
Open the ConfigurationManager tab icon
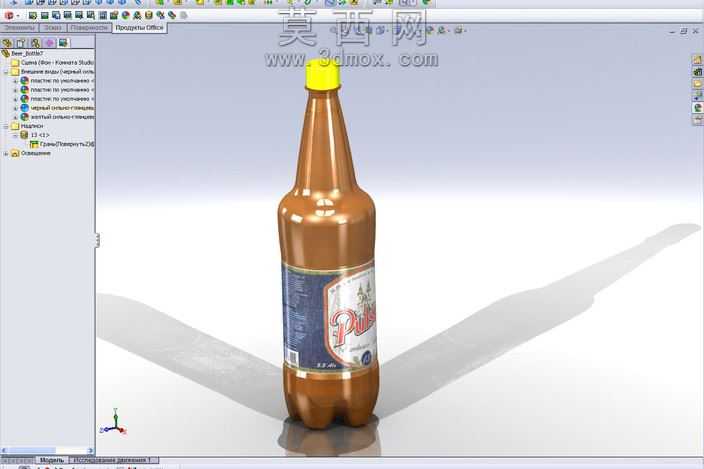pos(35,43)
